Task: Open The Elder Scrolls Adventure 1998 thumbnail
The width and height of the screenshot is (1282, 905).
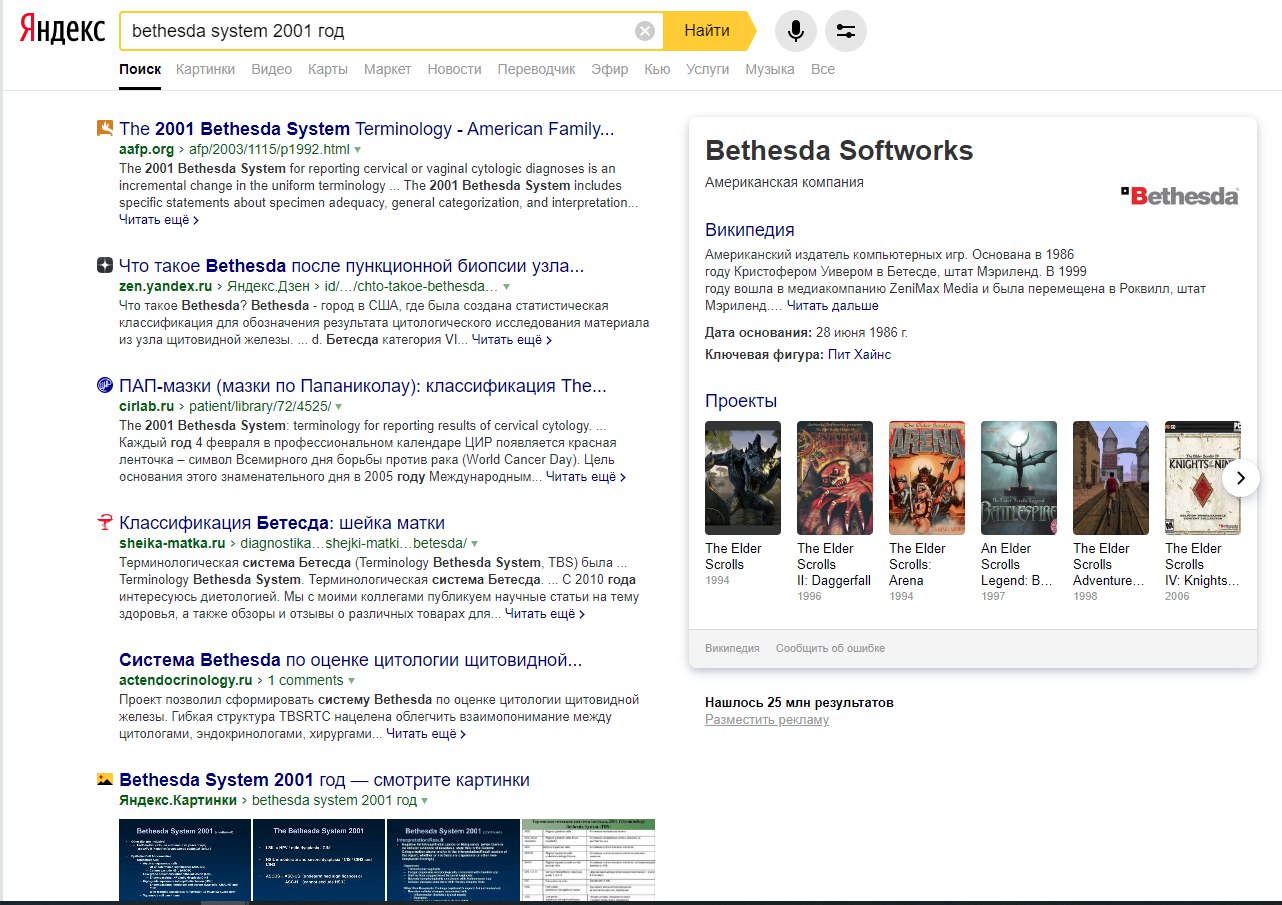Action: (x=1111, y=478)
